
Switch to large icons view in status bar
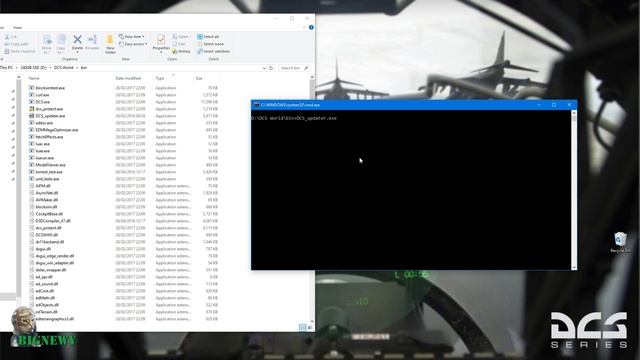point(309,327)
